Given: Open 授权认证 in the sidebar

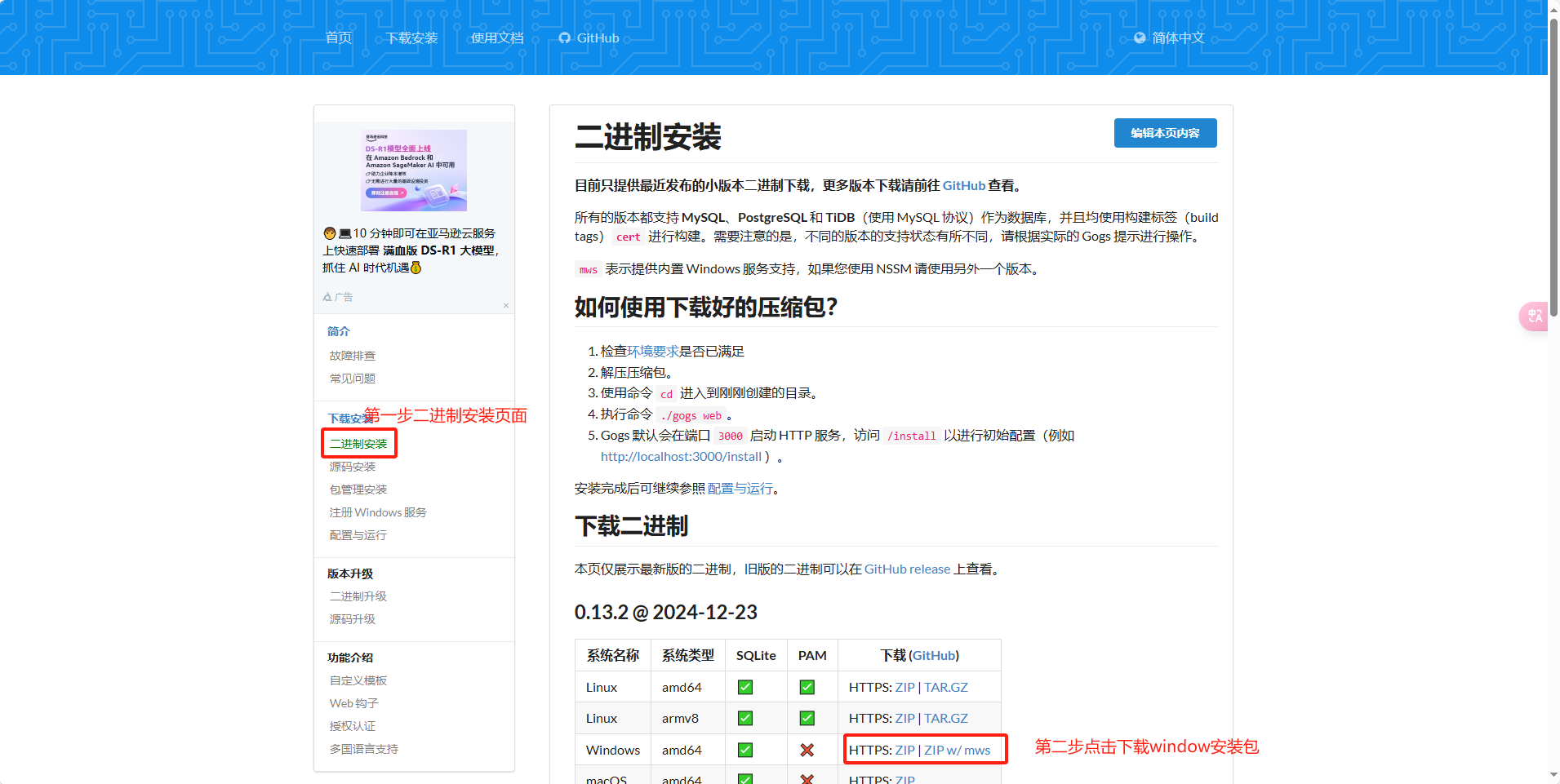Looking at the screenshot, I should 353,726.
